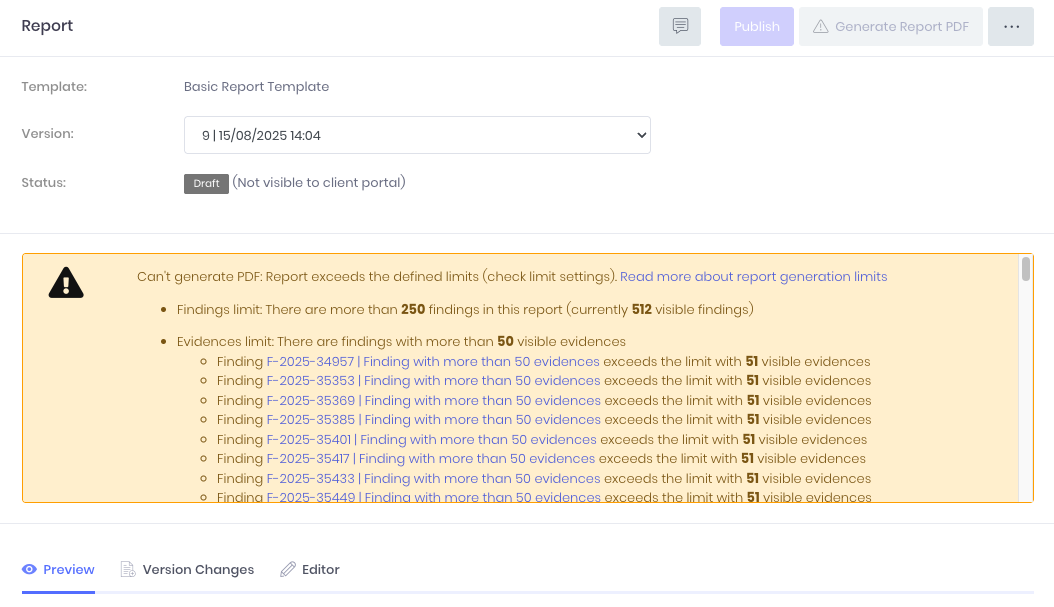Image resolution: width=1054 pixels, height=607 pixels.
Task: Open finding F-2025-35433 link
Action: [x=433, y=478]
